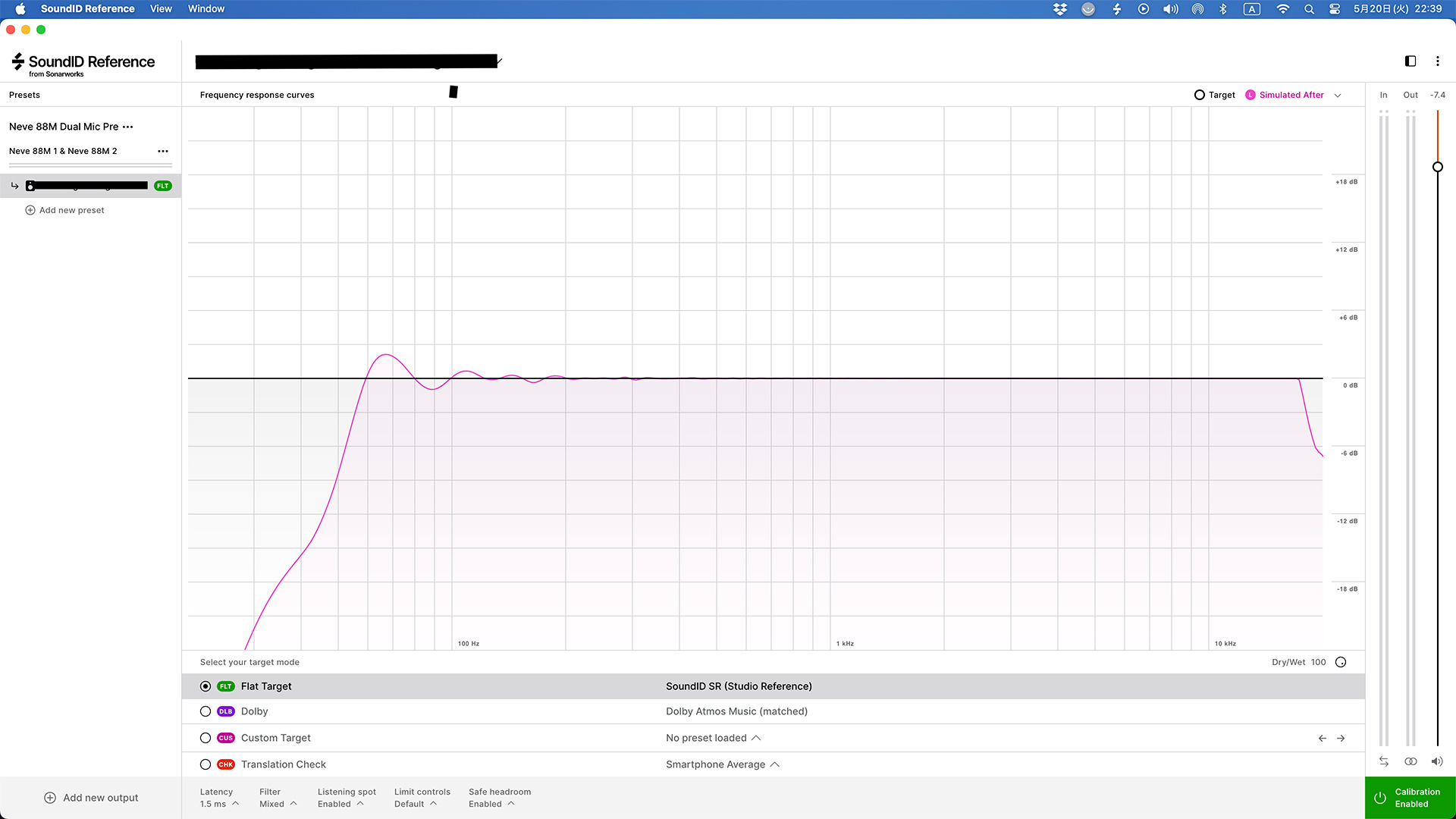
Task: Go to previous custom target preset arrow
Action: (x=1323, y=738)
